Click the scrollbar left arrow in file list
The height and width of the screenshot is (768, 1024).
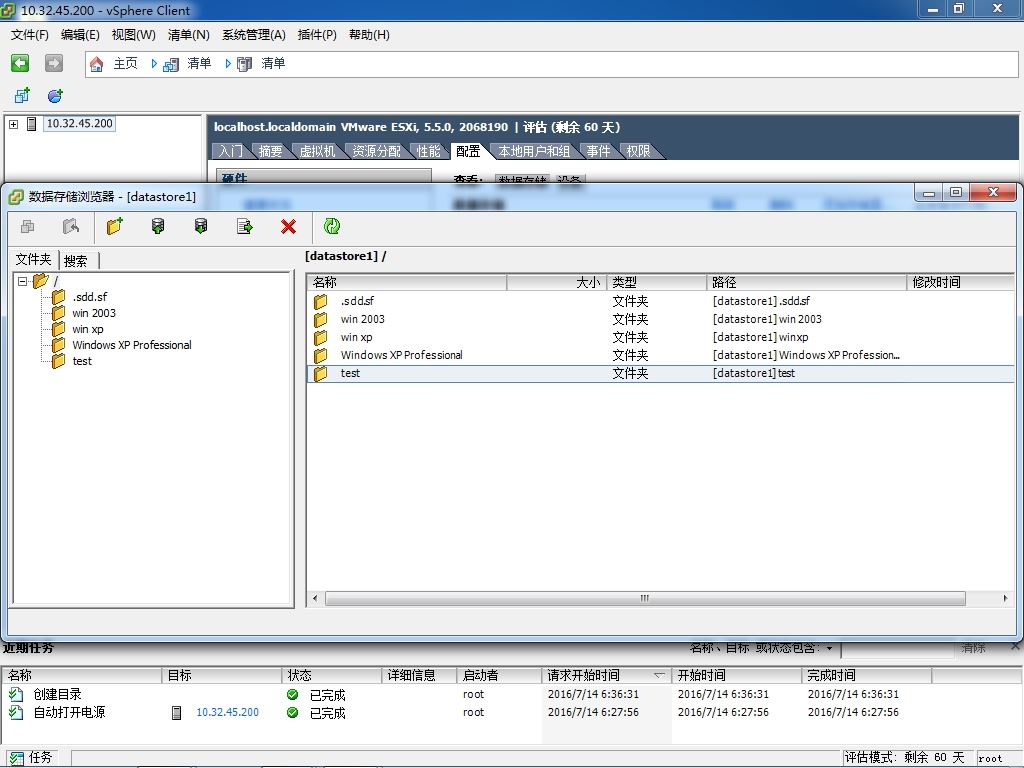click(315, 598)
